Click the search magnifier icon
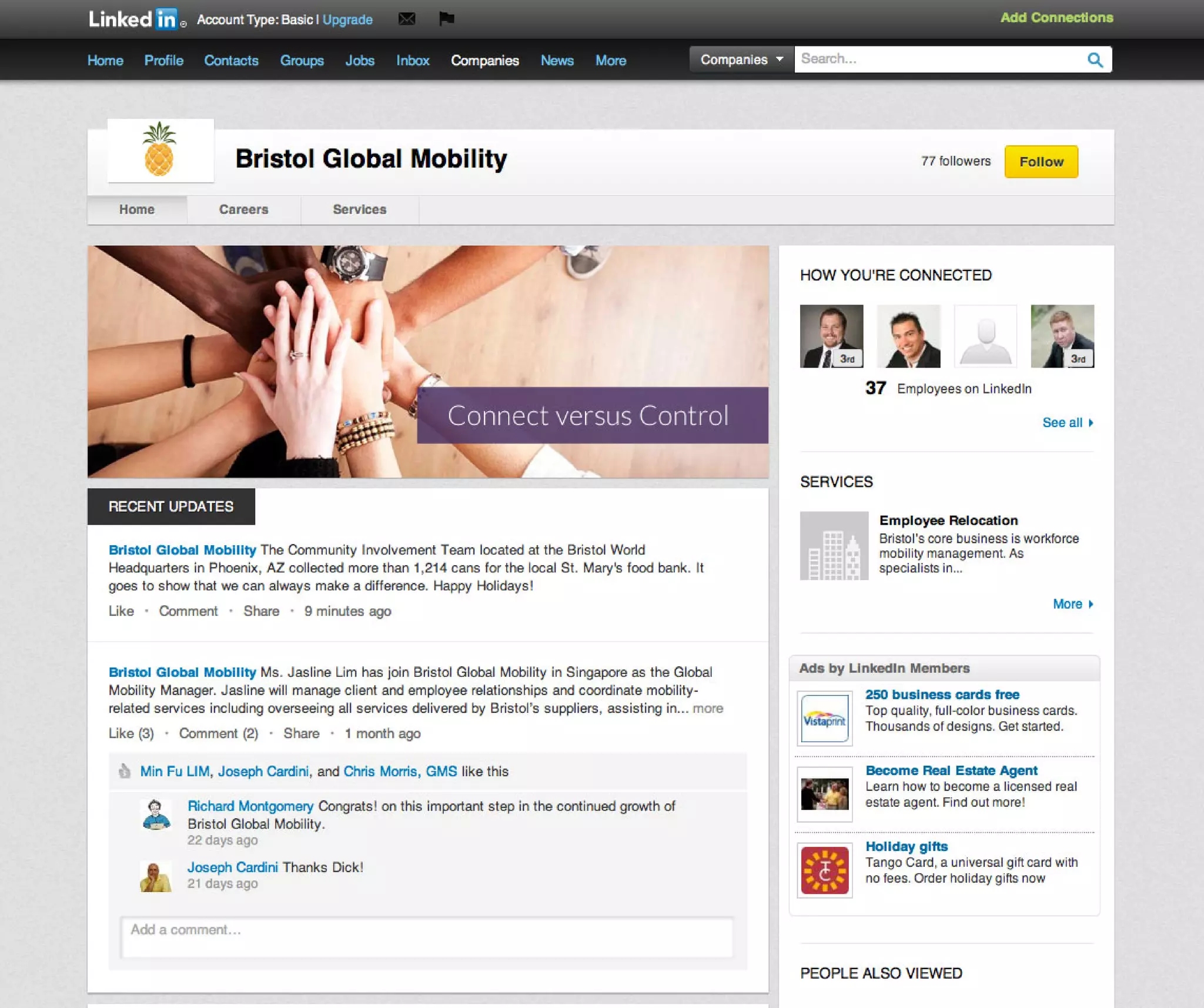1204x1008 pixels. click(x=1095, y=59)
